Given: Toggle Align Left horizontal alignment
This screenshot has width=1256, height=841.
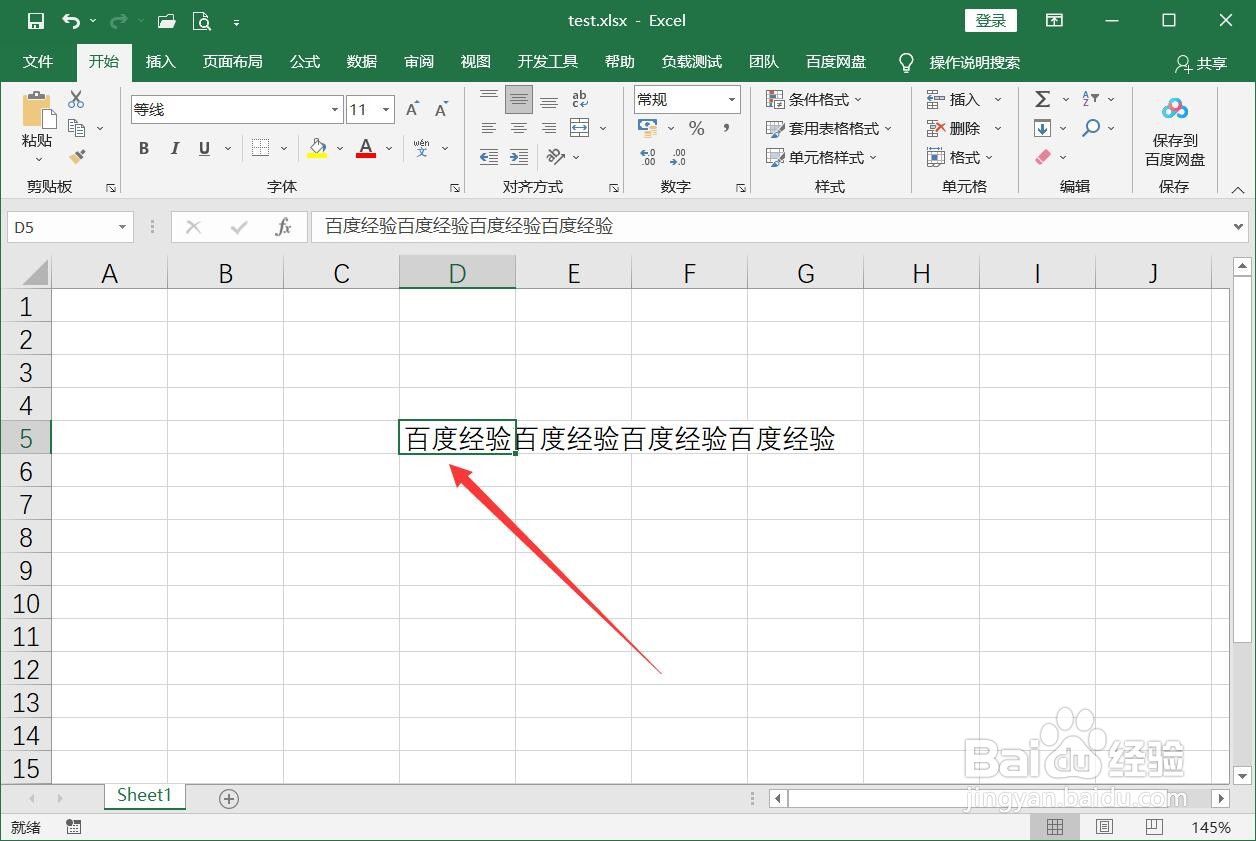Looking at the screenshot, I should point(489,128).
